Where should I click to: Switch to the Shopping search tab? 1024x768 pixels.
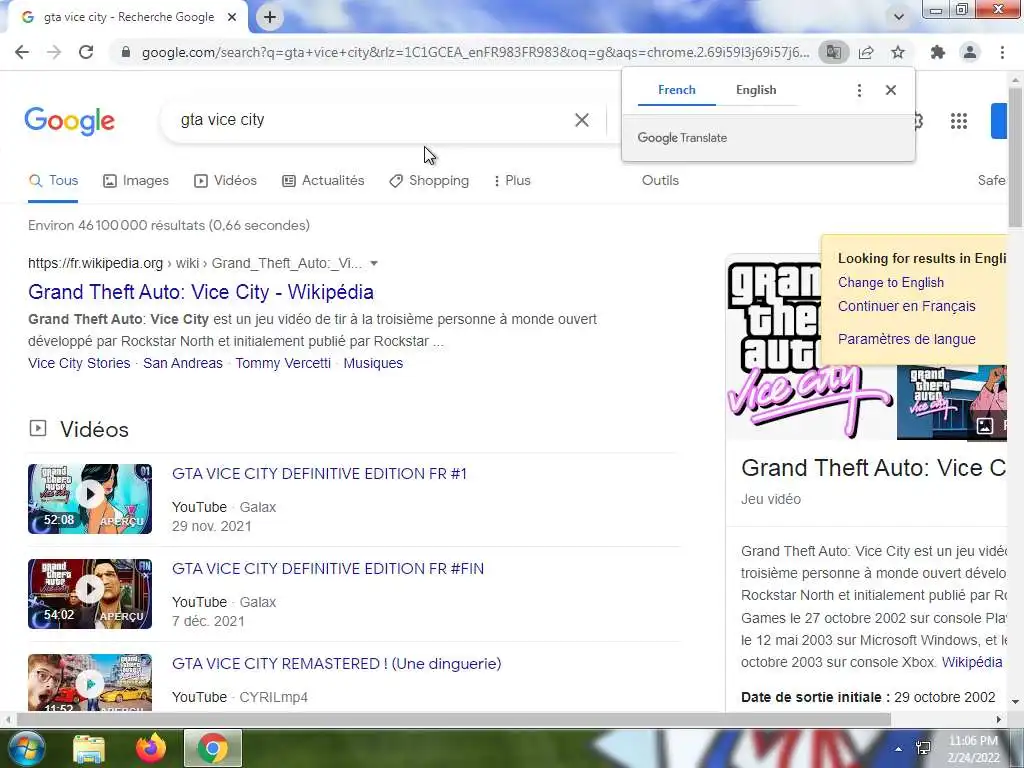429,181
